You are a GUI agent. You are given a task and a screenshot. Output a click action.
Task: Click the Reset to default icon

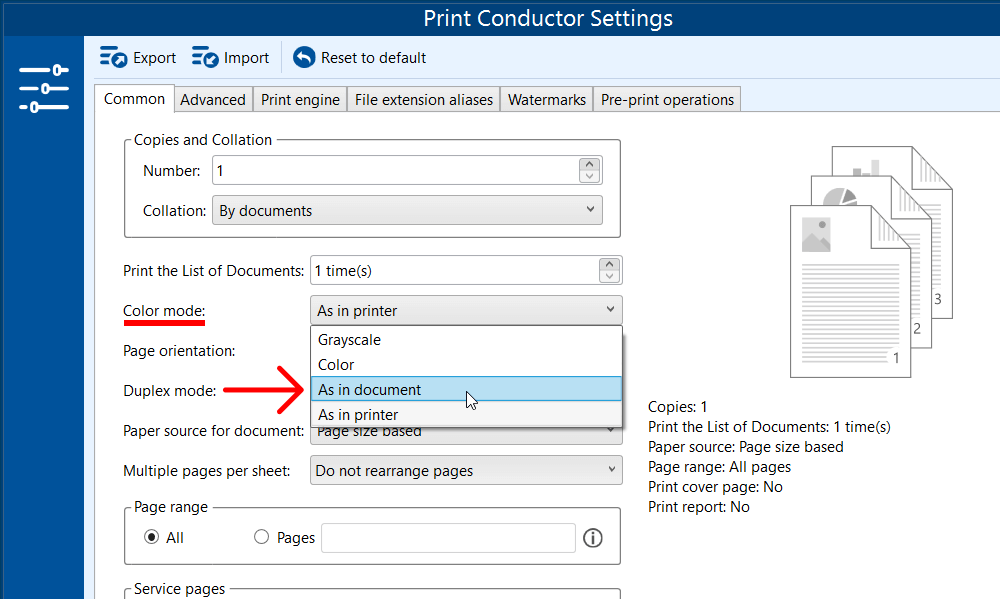304,58
